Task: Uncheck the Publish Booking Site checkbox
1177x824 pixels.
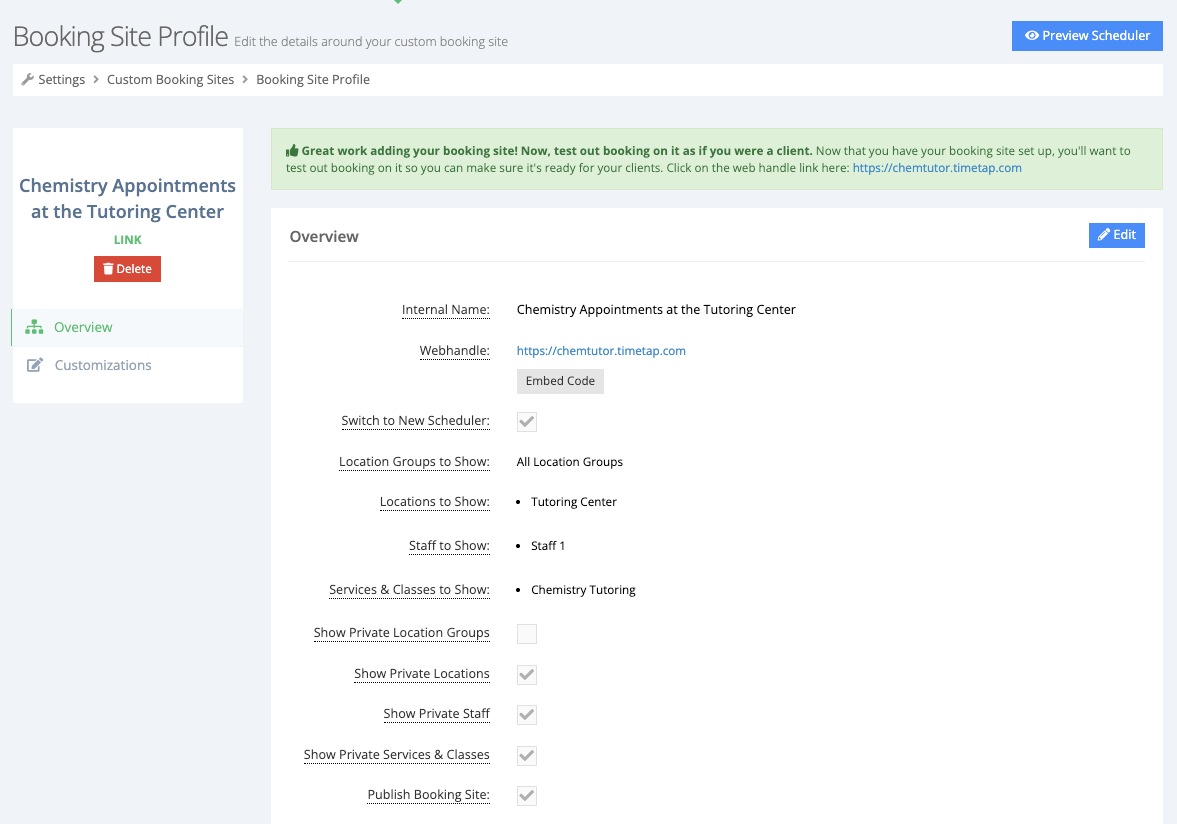Action: [527, 795]
